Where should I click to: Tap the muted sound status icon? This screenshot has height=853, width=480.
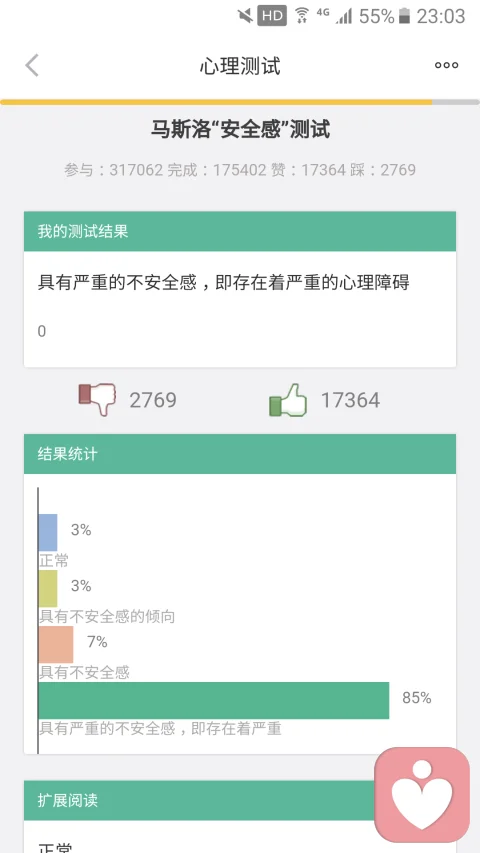[x=245, y=16]
